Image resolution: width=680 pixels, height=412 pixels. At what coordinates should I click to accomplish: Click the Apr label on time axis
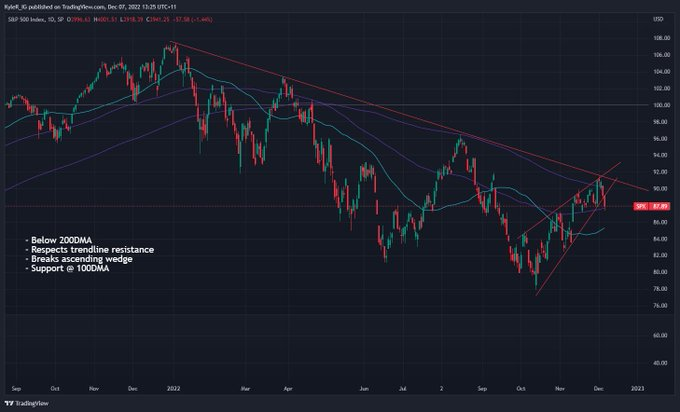[x=288, y=389]
